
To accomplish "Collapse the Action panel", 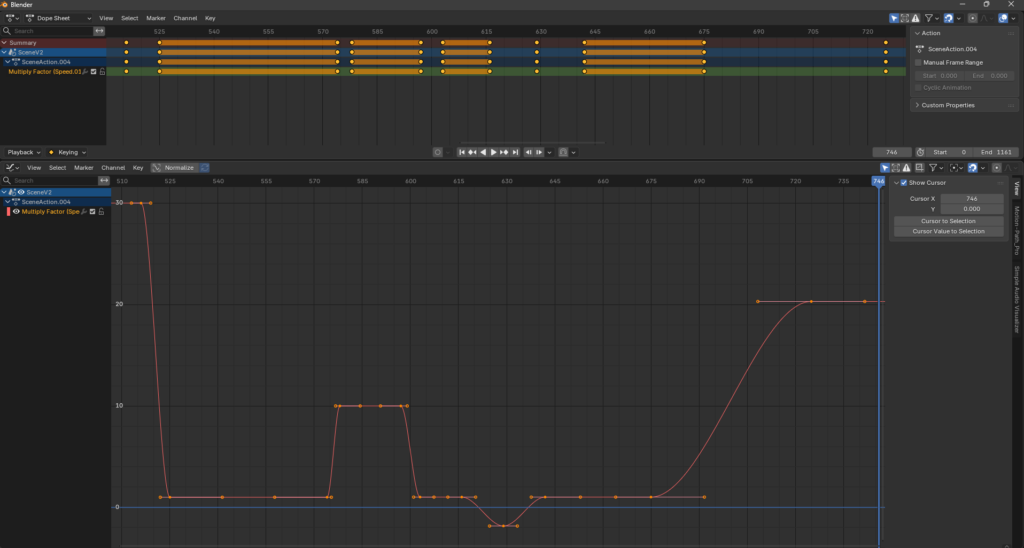I will click(917, 33).
